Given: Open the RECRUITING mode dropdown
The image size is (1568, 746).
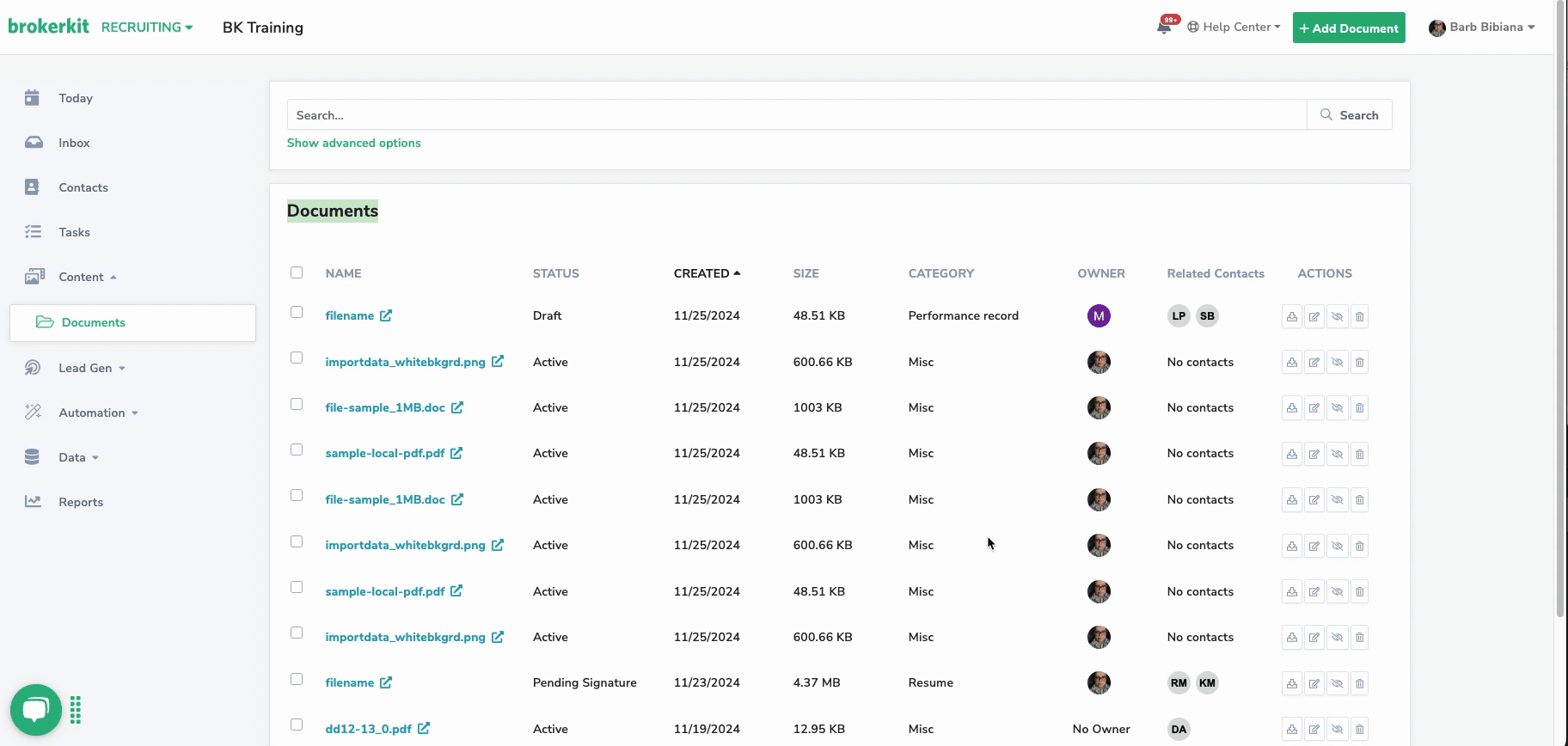Looking at the screenshot, I should tap(147, 28).
